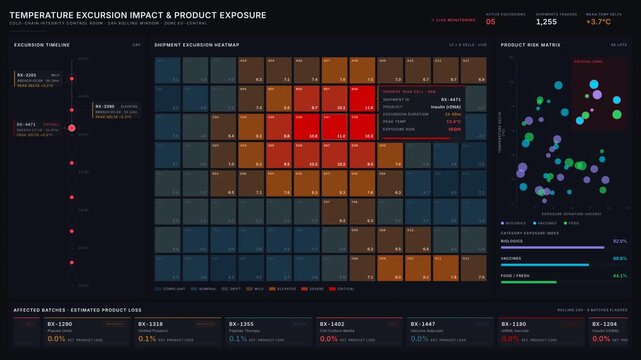Click the heatmap cell showing 10.8
The height and width of the screenshot is (360, 641).
pos(307,127)
